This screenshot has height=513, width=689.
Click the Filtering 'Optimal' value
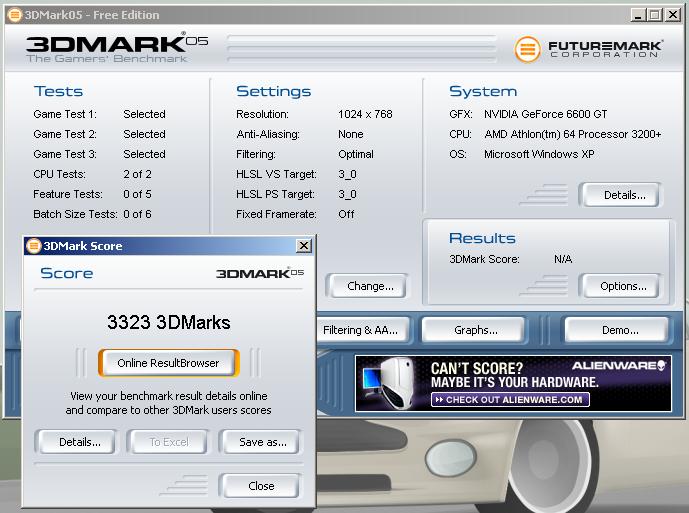pyautogui.click(x=356, y=154)
